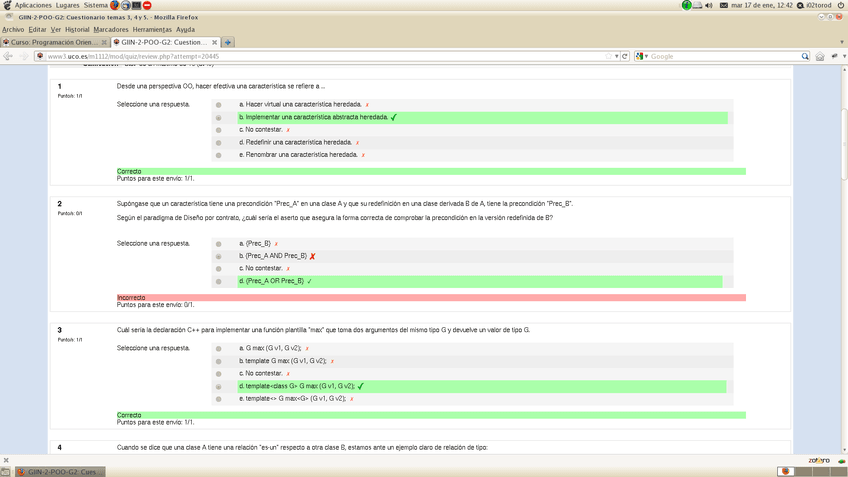
Task: Click the power icon in the top panel
Action: (841, 5)
